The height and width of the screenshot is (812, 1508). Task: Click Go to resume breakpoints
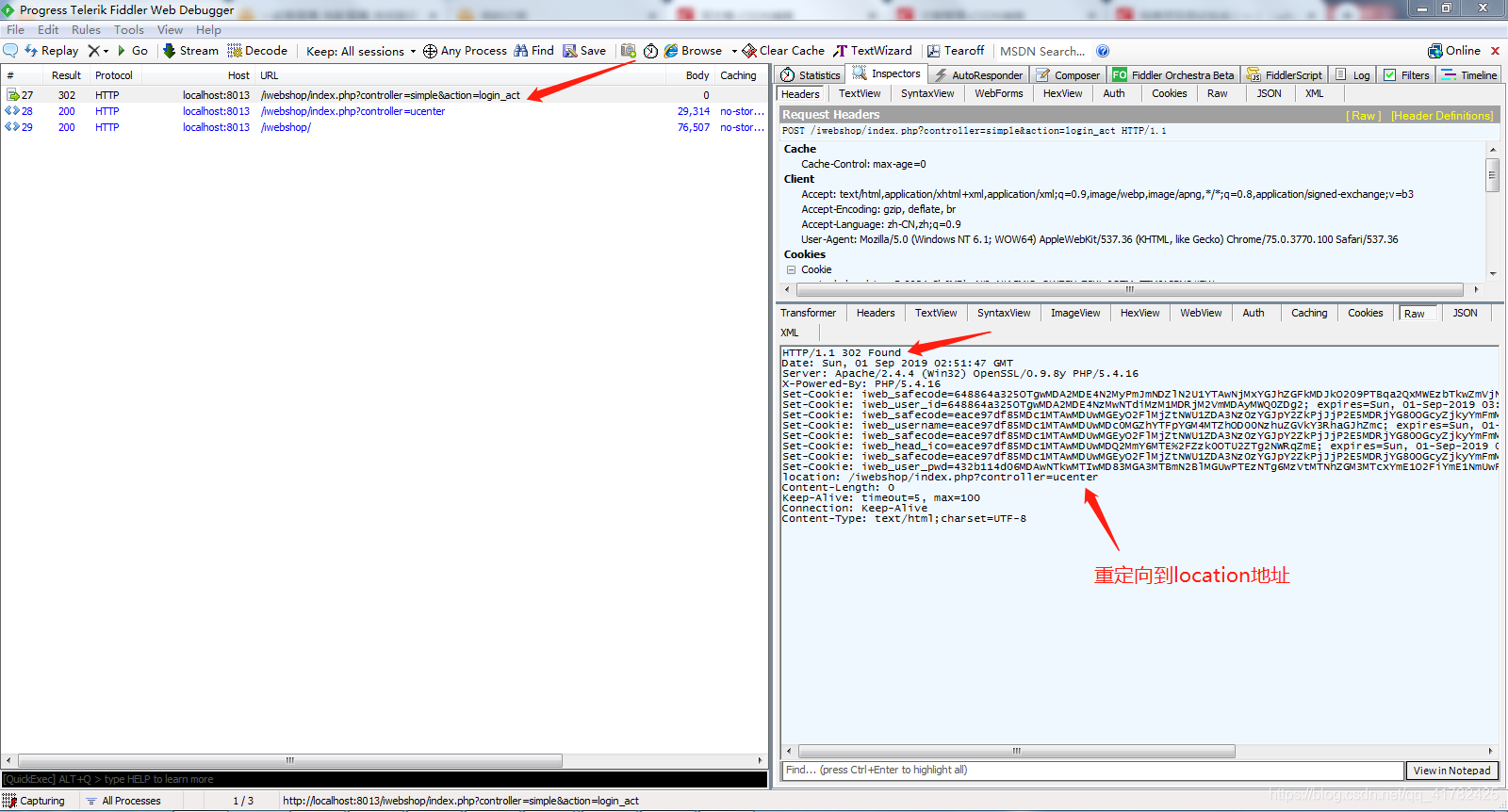132,51
